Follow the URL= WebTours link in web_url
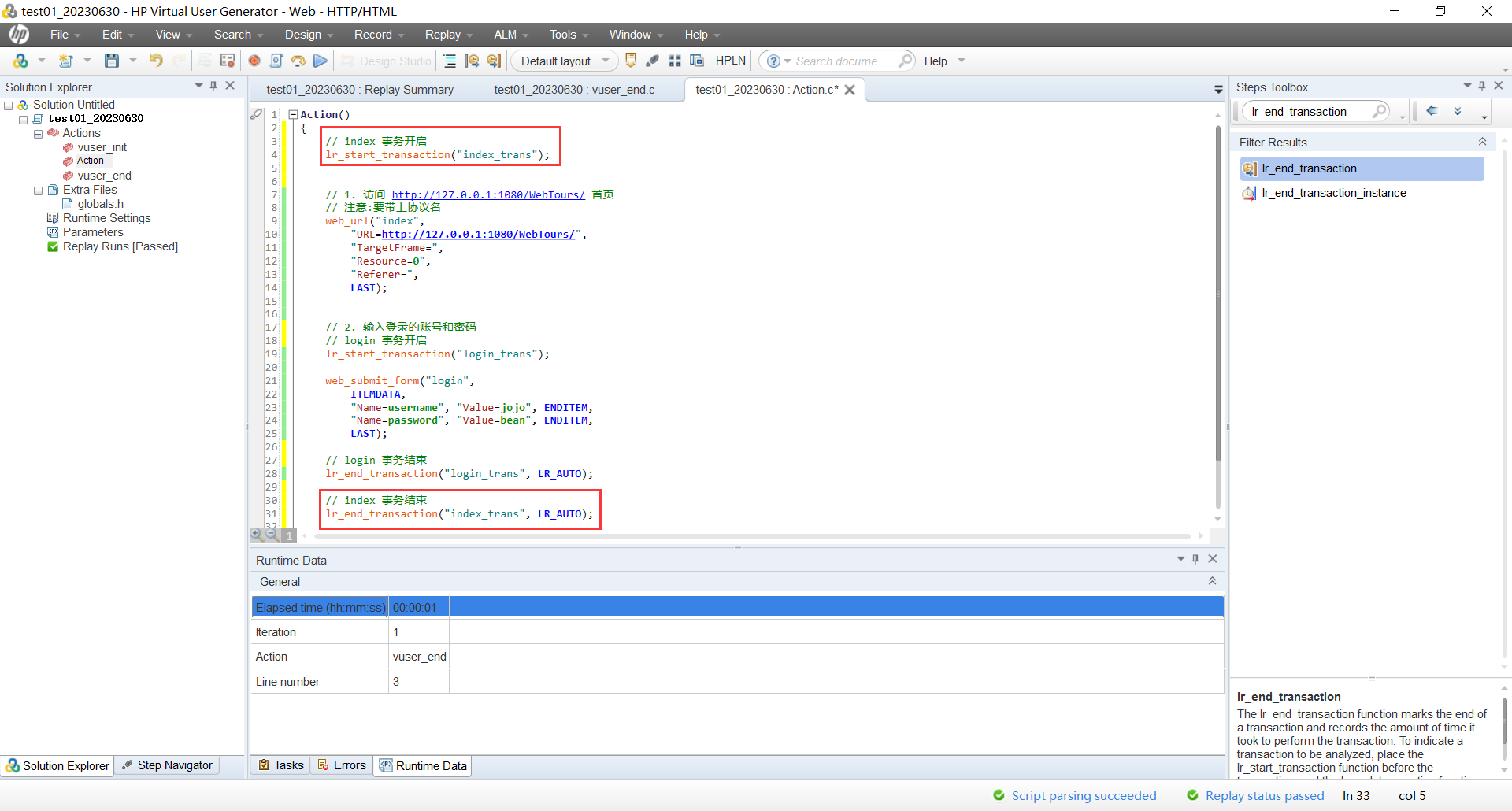Viewport: 1512px width, 811px height. [x=478, y=234]
